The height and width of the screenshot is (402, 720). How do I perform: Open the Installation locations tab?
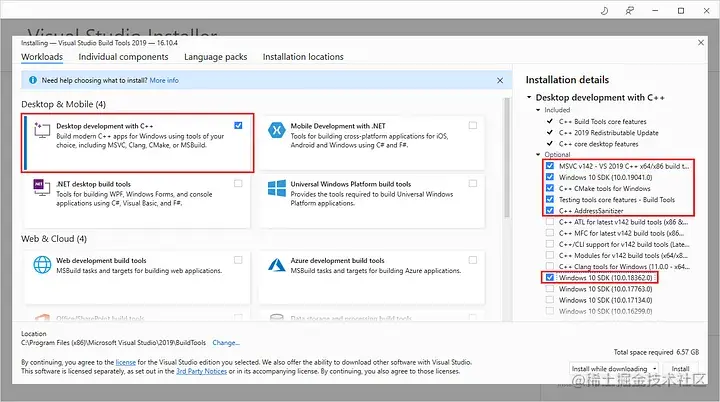pos(303,57)
